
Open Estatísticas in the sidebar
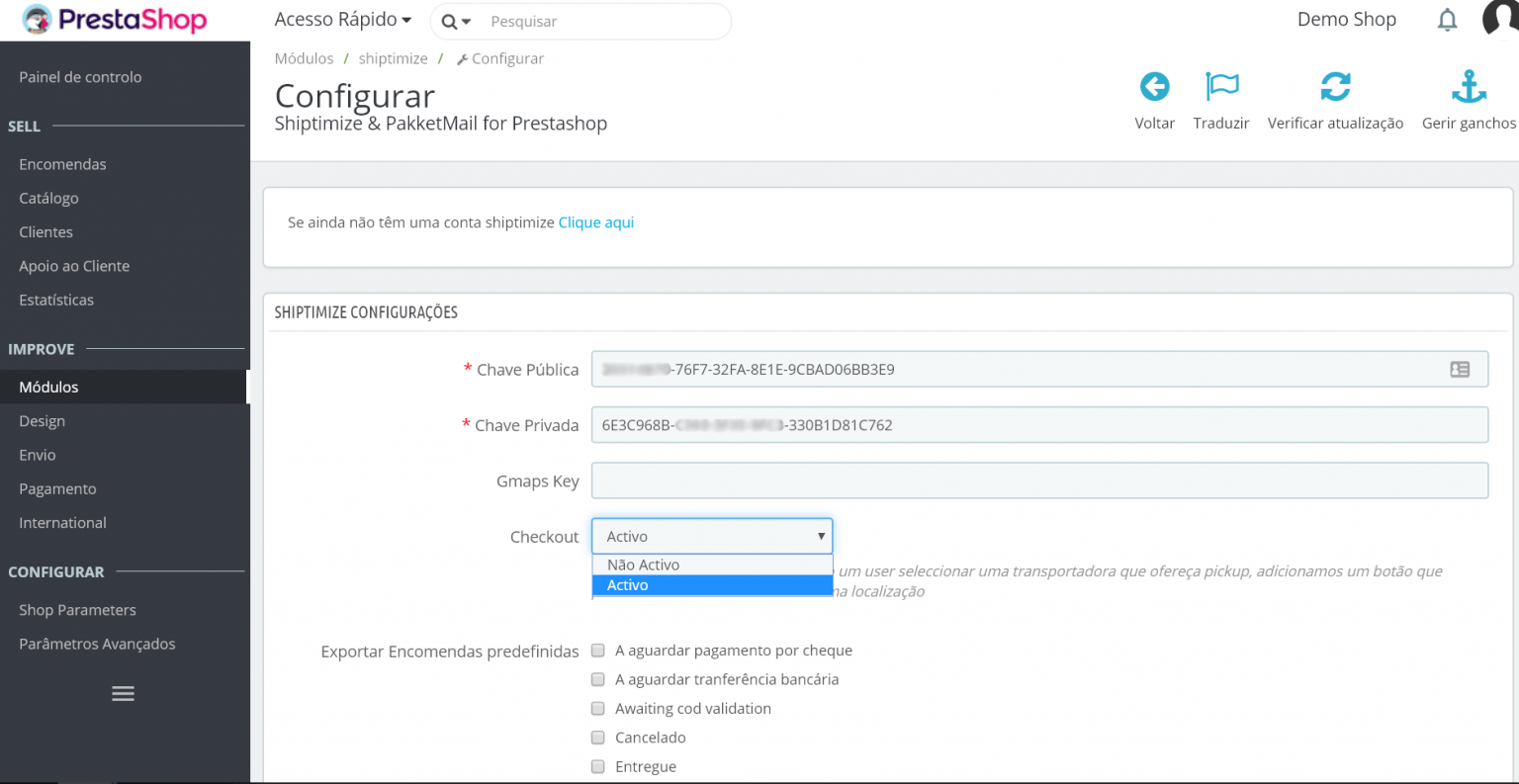(56, 300)
